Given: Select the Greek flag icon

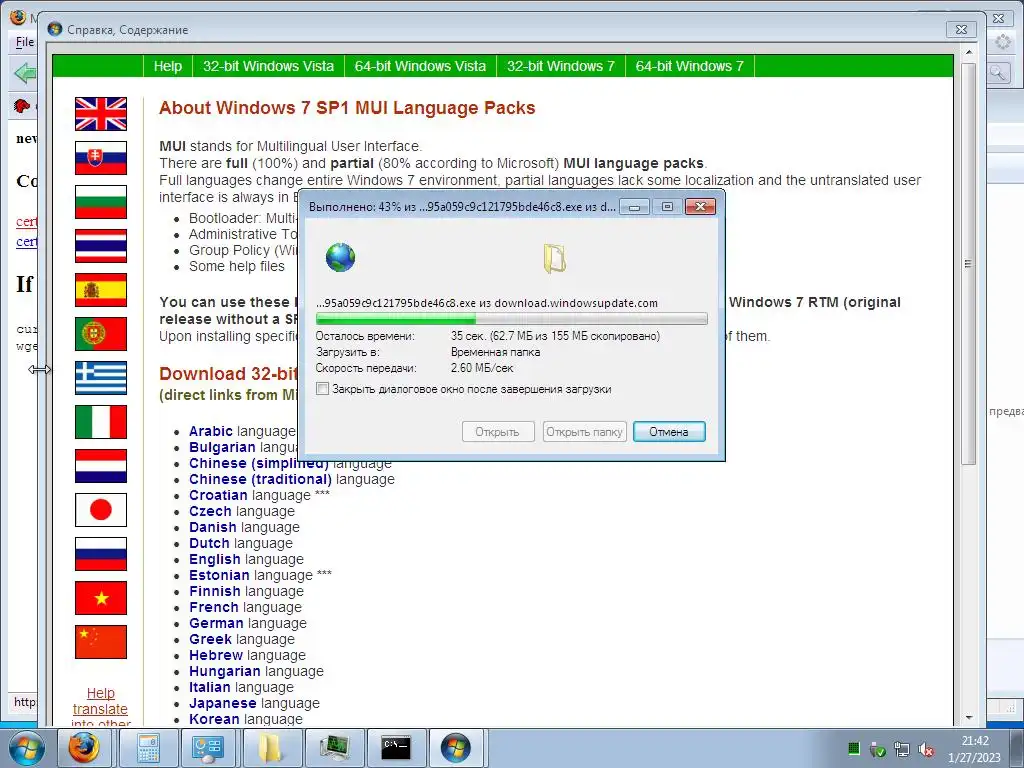Looking at the screenshot, I should click(x=101, y=378).
